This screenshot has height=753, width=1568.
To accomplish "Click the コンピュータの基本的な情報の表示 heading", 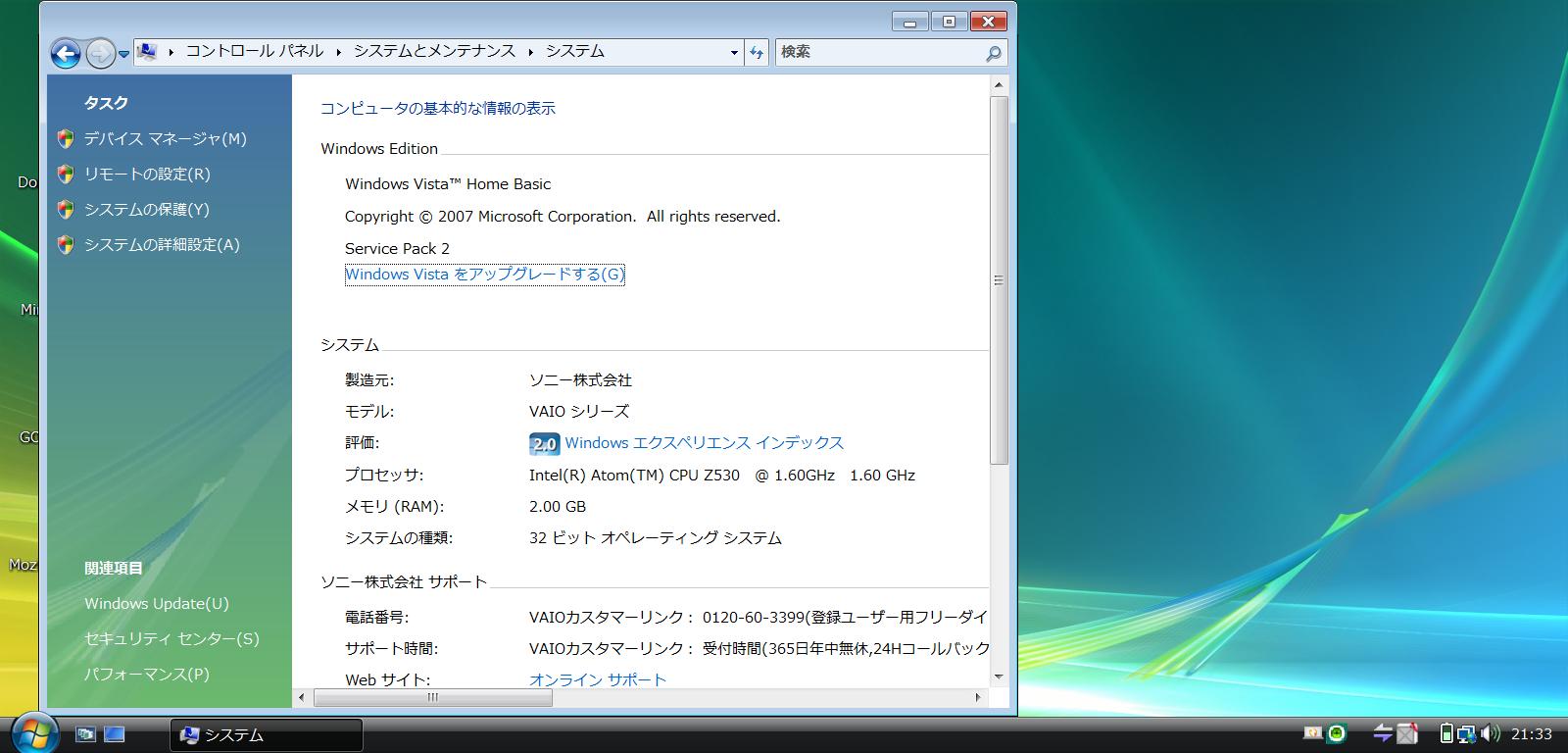I will coord(438,108).
